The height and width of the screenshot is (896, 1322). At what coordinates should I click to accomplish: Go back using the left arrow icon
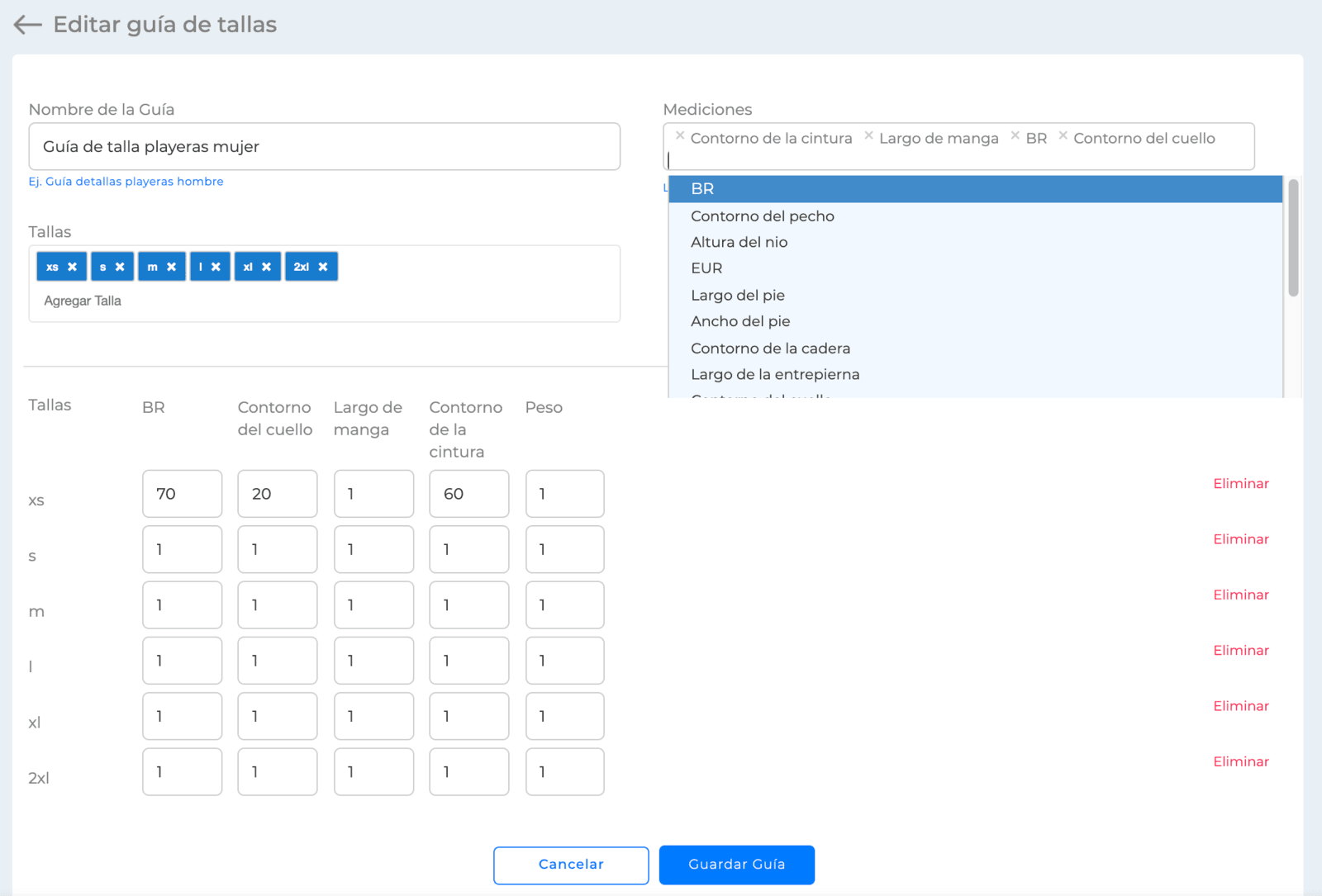(x=27, y=25)
